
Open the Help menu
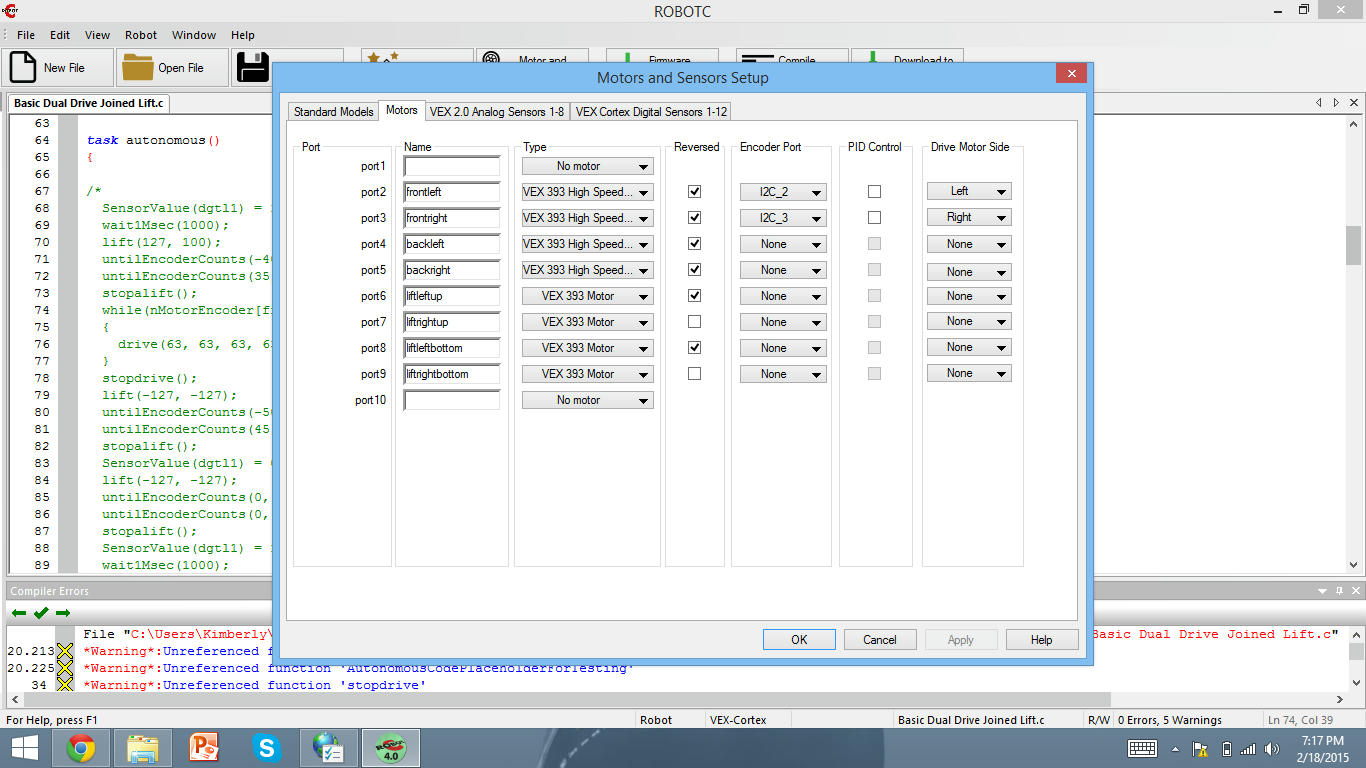coord(243,35)
